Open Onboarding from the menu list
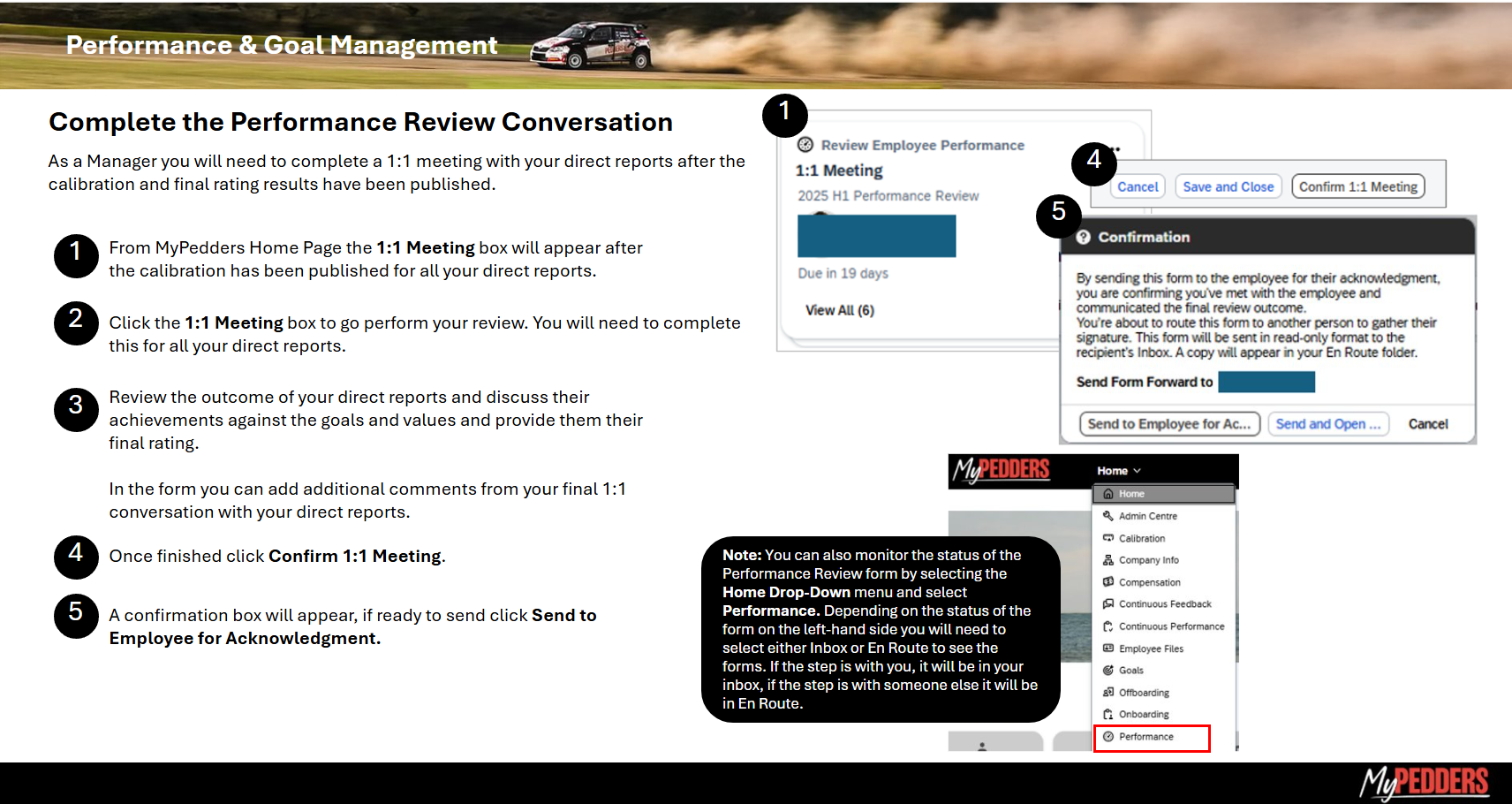Screen dimensions: 1512x804 click(x=1144, y=715)
